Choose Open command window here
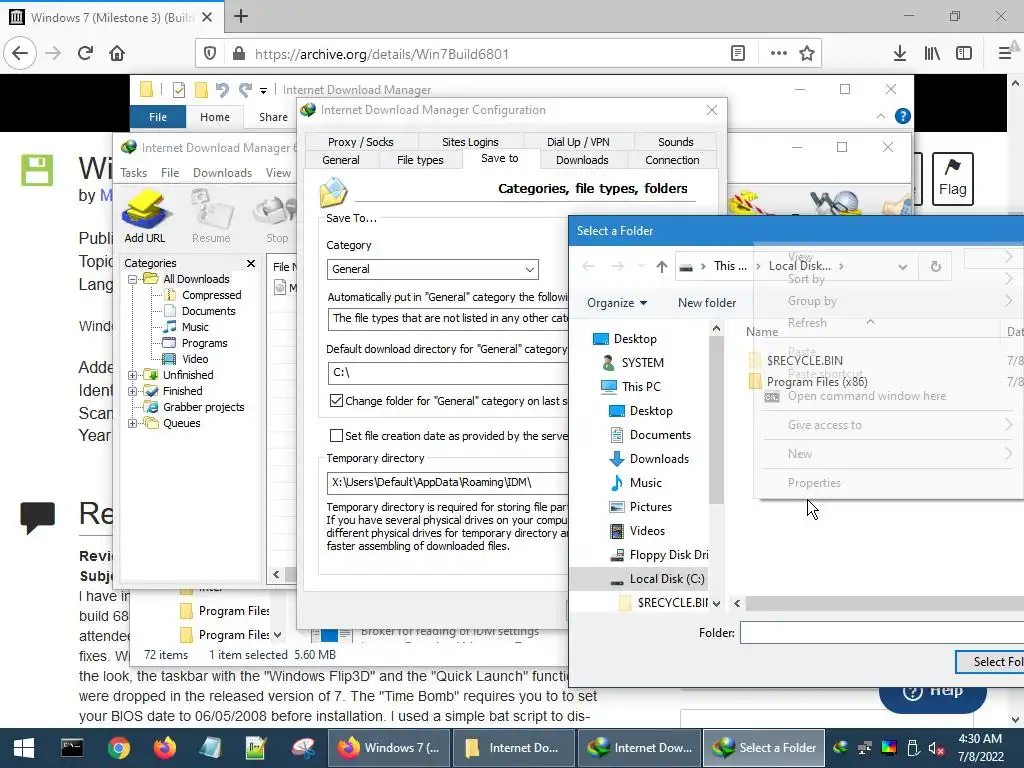The height and width of the screenshot is (768, 1024). [867, 396]
